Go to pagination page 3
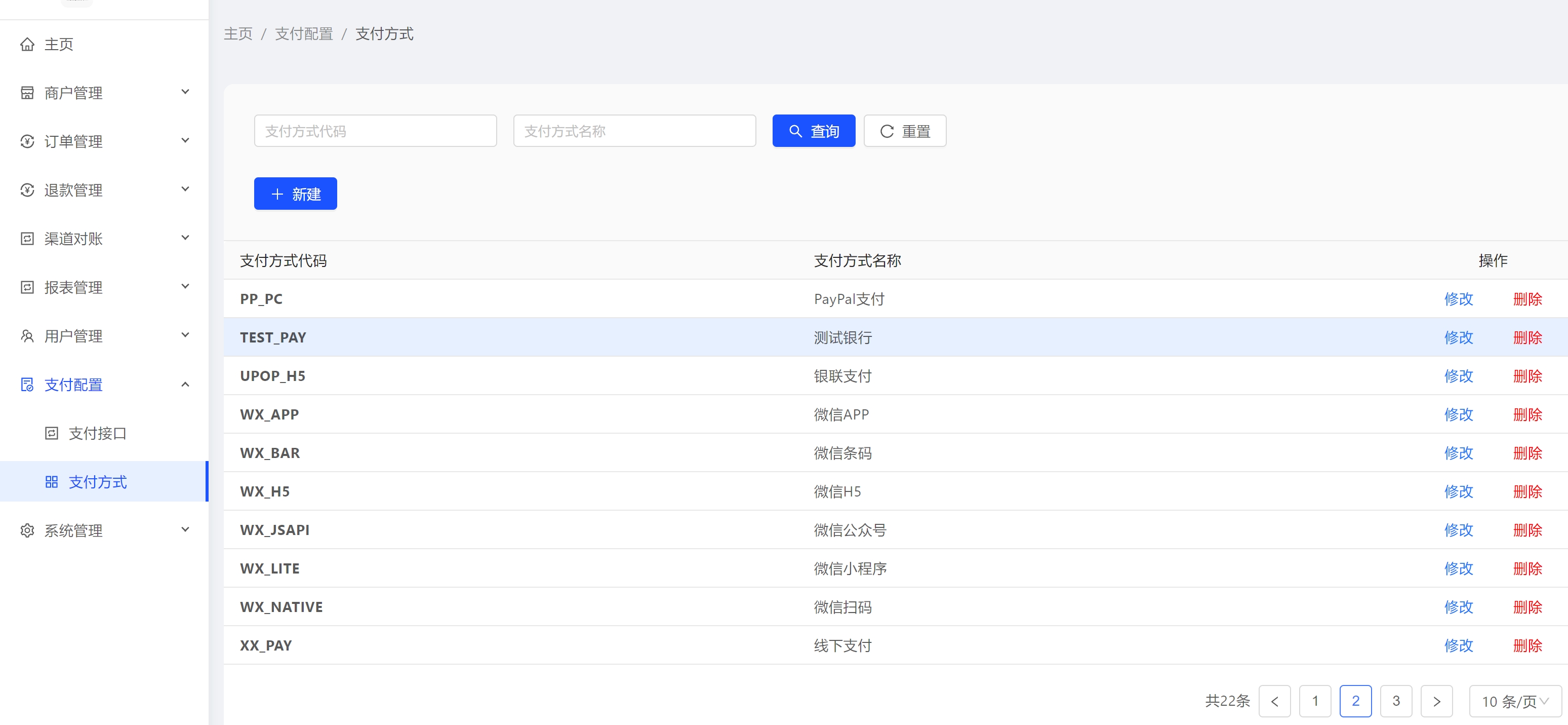The image size is (1568, 725). 1396,701
